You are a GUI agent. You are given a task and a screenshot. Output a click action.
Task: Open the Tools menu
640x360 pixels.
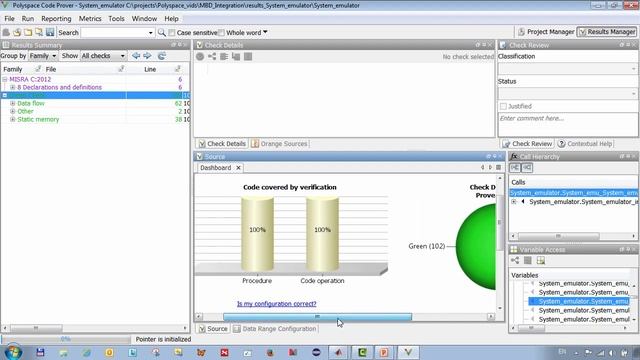116,19
